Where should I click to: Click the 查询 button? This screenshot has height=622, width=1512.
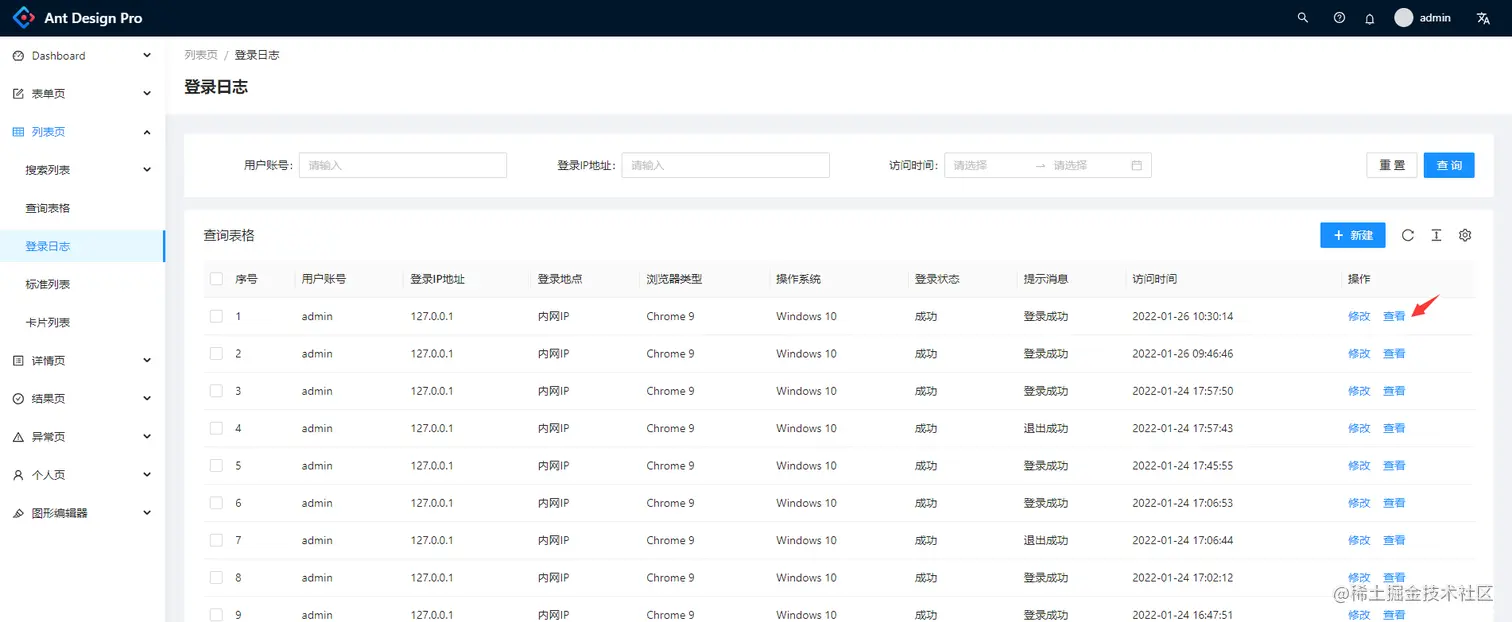[1449, 165]
